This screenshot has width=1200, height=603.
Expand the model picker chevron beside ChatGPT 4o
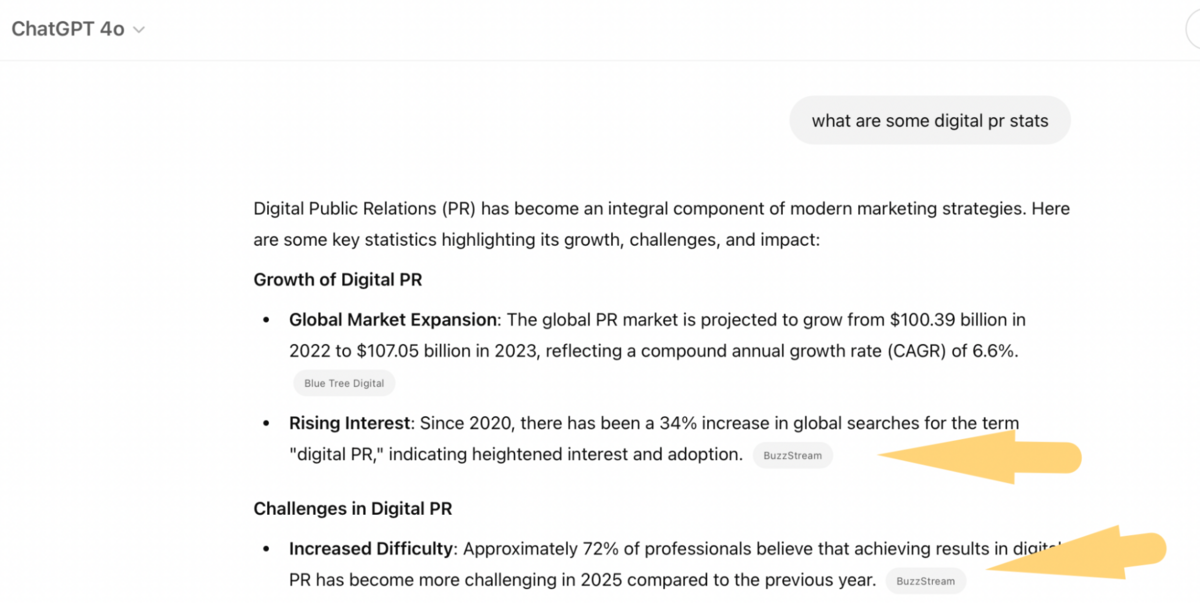click(x=138, y=30)
